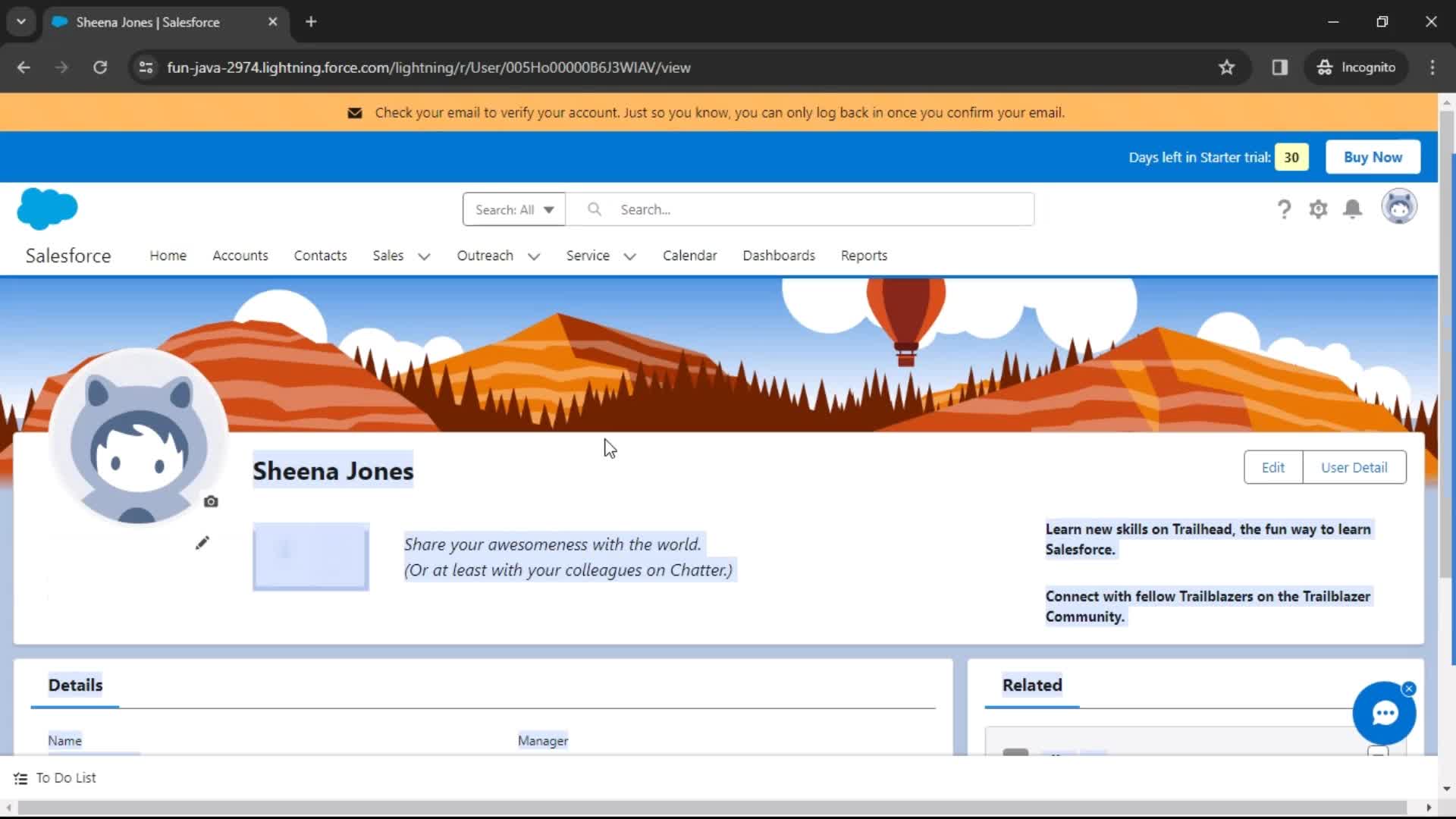Image resolution: width=1456 pixels, height=819 pixels.
Task: Click the browser address bar URL
Action: coord(428,67)
